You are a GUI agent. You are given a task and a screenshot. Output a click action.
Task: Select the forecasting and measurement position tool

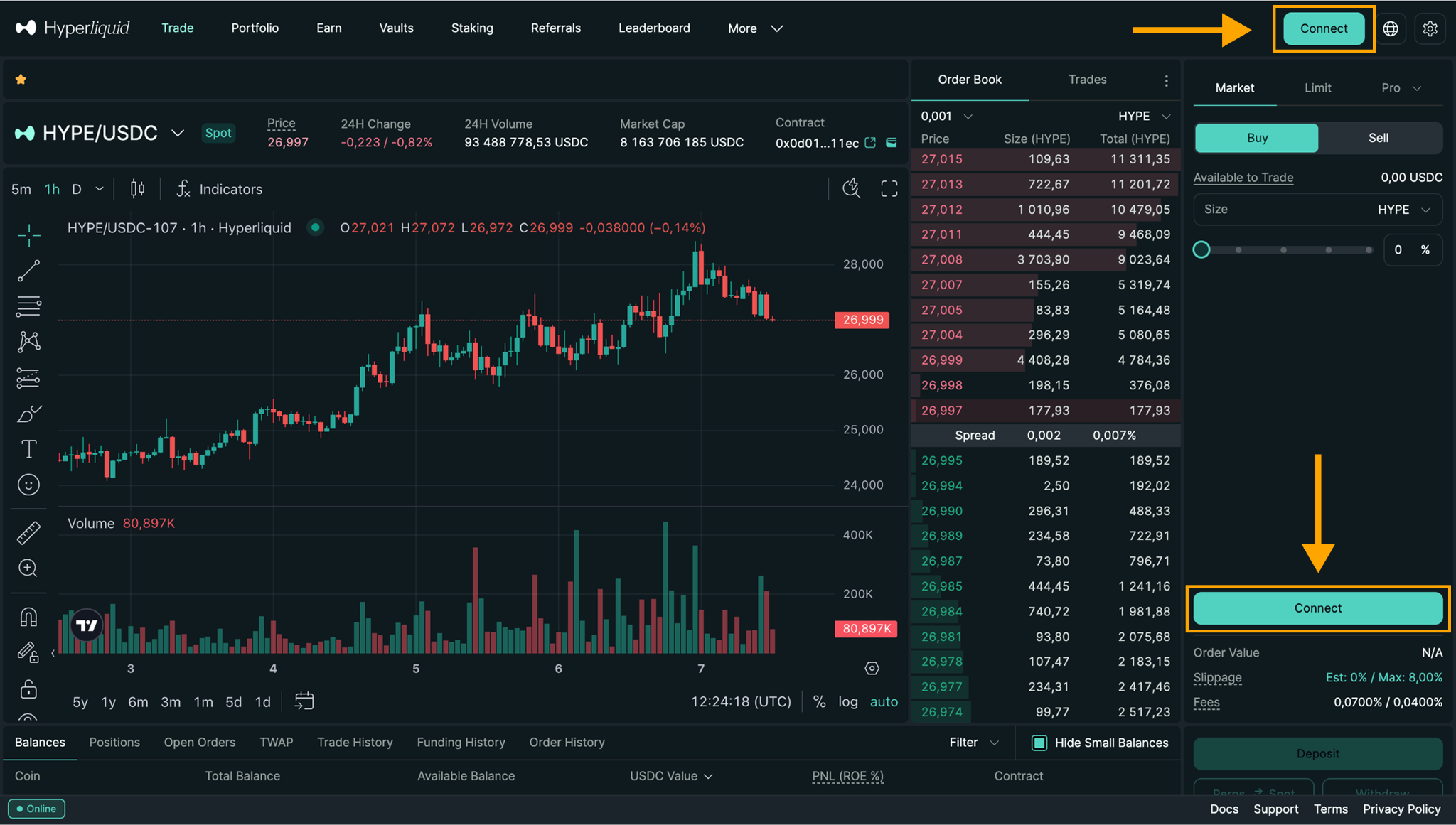point(28,378)
